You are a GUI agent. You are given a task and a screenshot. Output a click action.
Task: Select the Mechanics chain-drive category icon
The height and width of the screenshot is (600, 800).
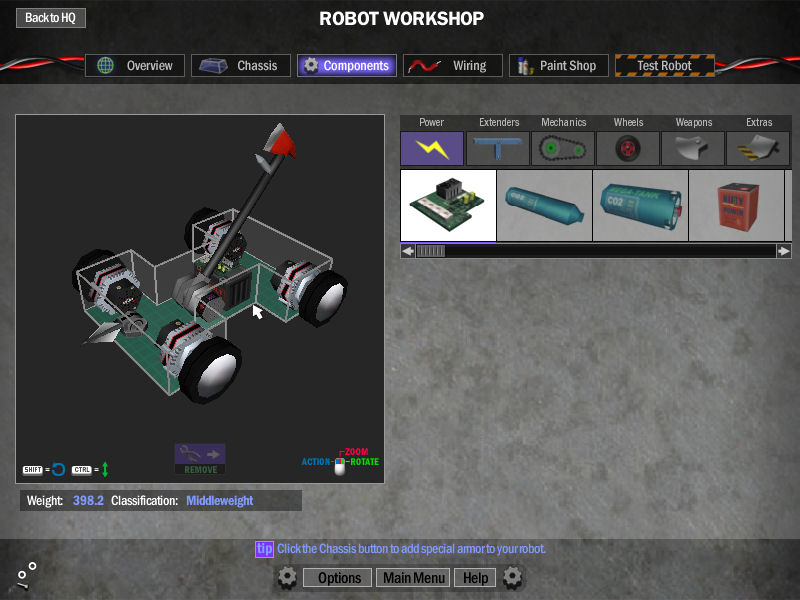(x=563, y=148)
